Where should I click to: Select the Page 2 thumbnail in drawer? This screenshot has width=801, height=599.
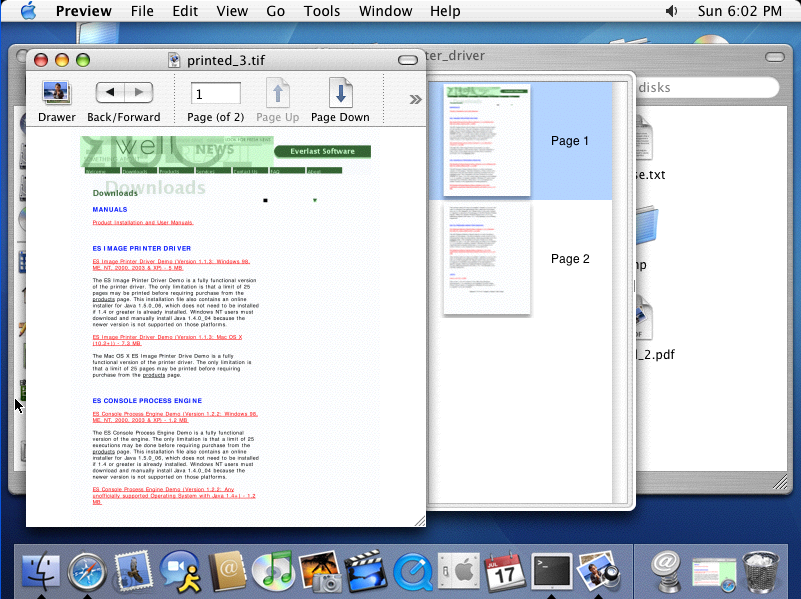pos(487,259)
